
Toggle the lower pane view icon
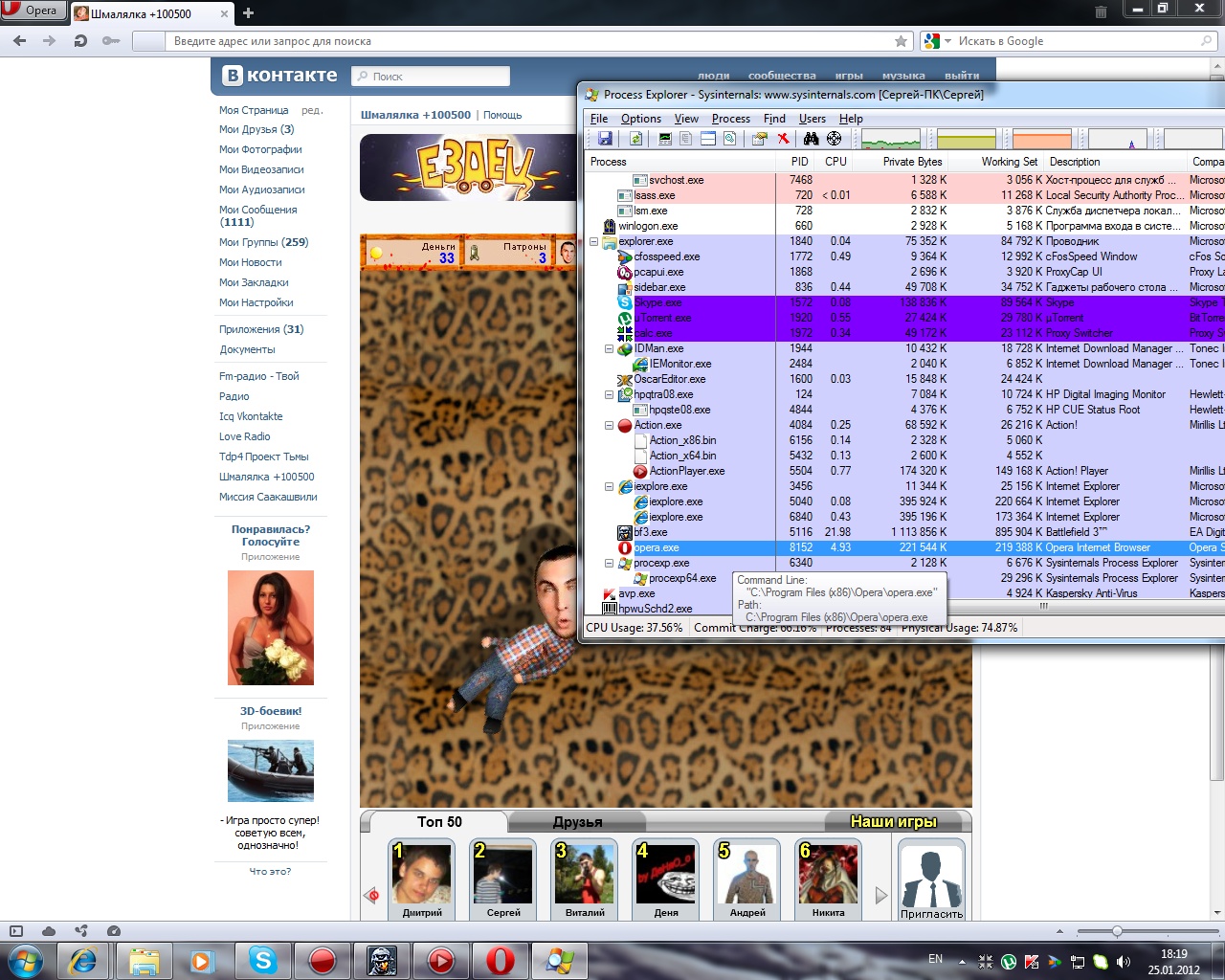point(708,140)
